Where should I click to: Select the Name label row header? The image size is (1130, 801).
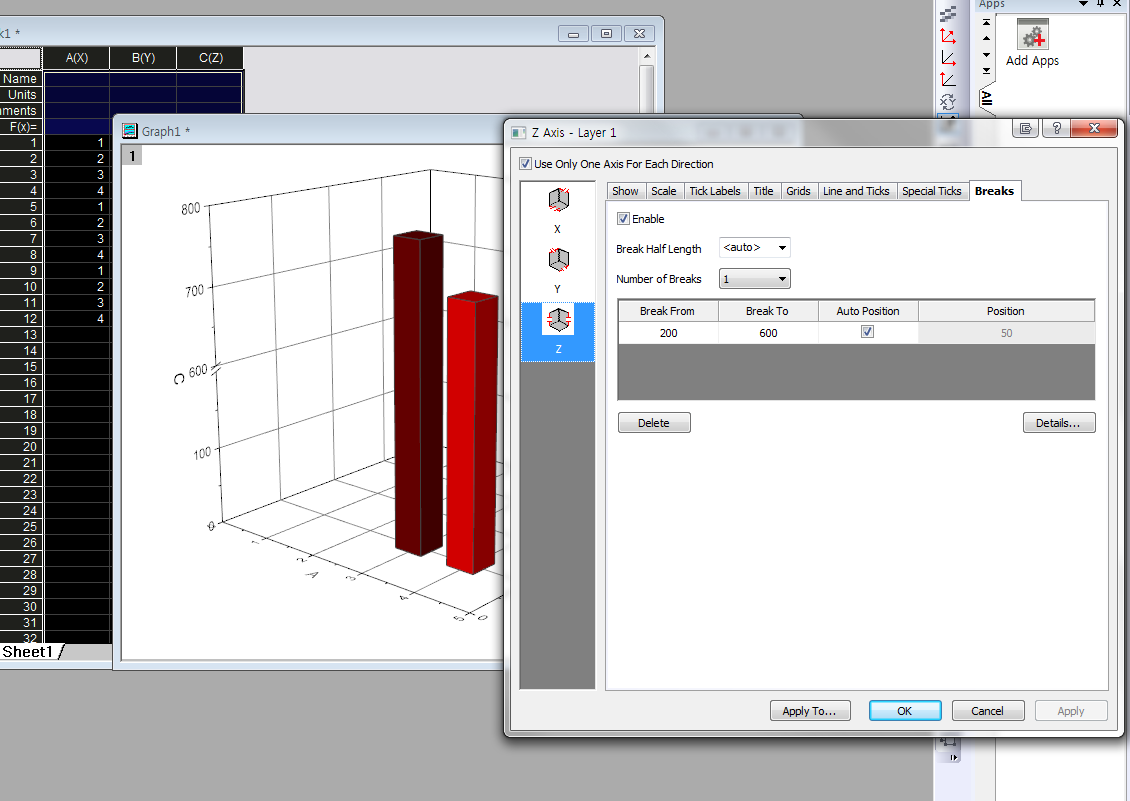21,79
